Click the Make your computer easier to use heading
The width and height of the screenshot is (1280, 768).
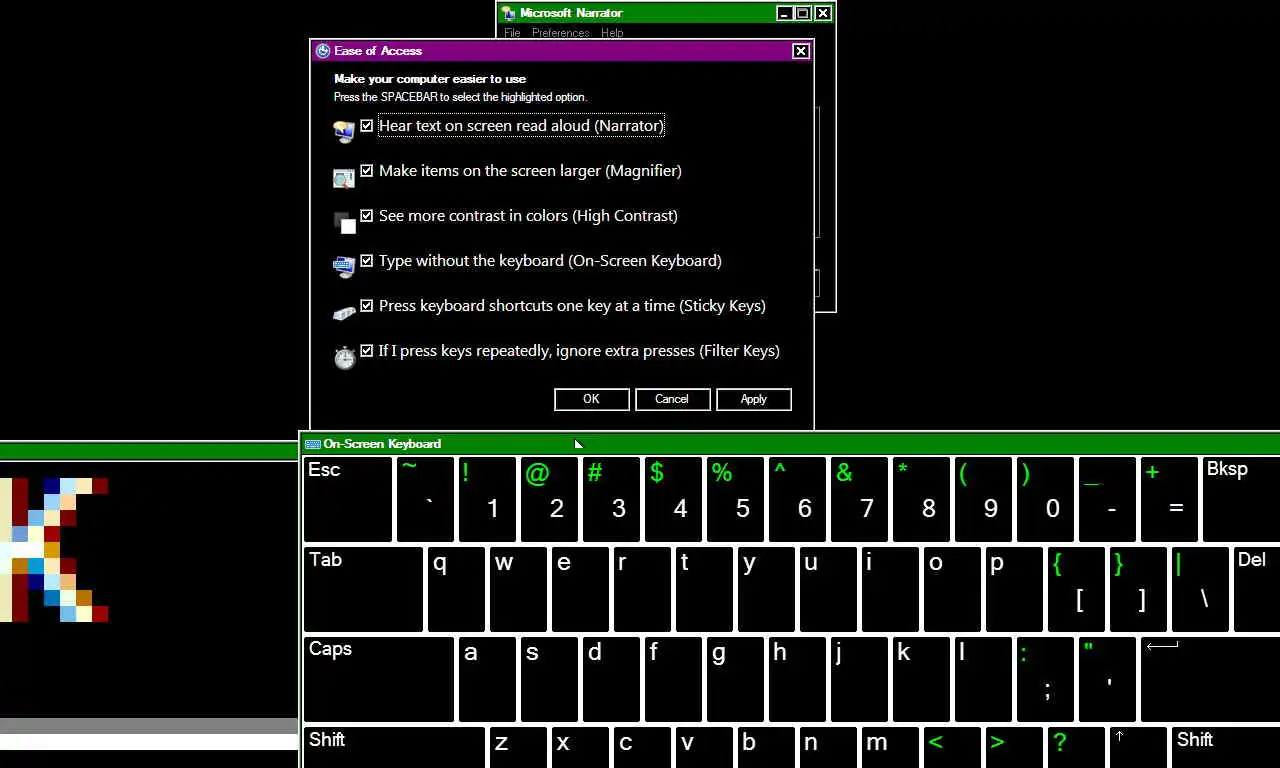(x=430, y=79)
